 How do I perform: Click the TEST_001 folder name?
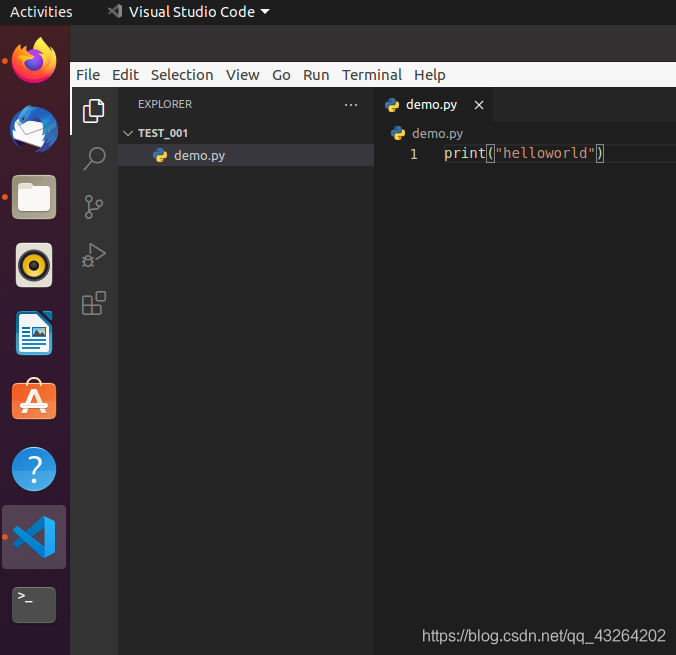(x=163, y=133)
